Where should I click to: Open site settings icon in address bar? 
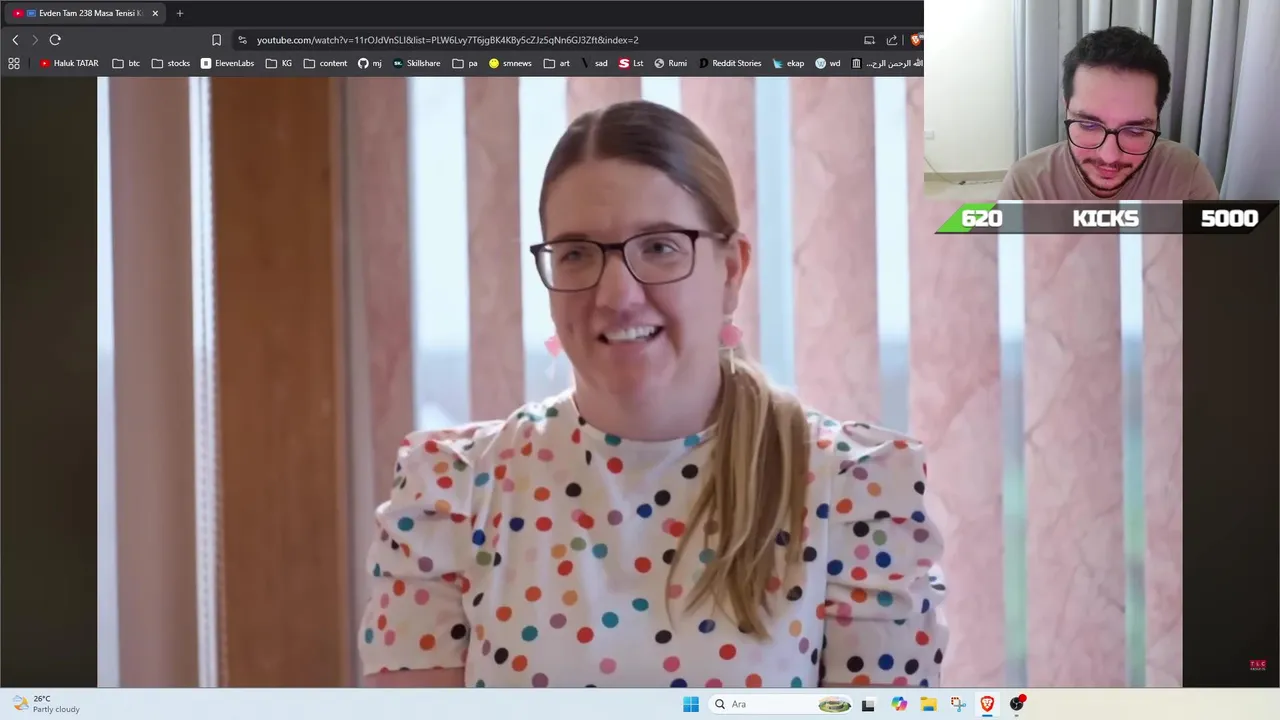pyautogui.click(x=242, y=40)
